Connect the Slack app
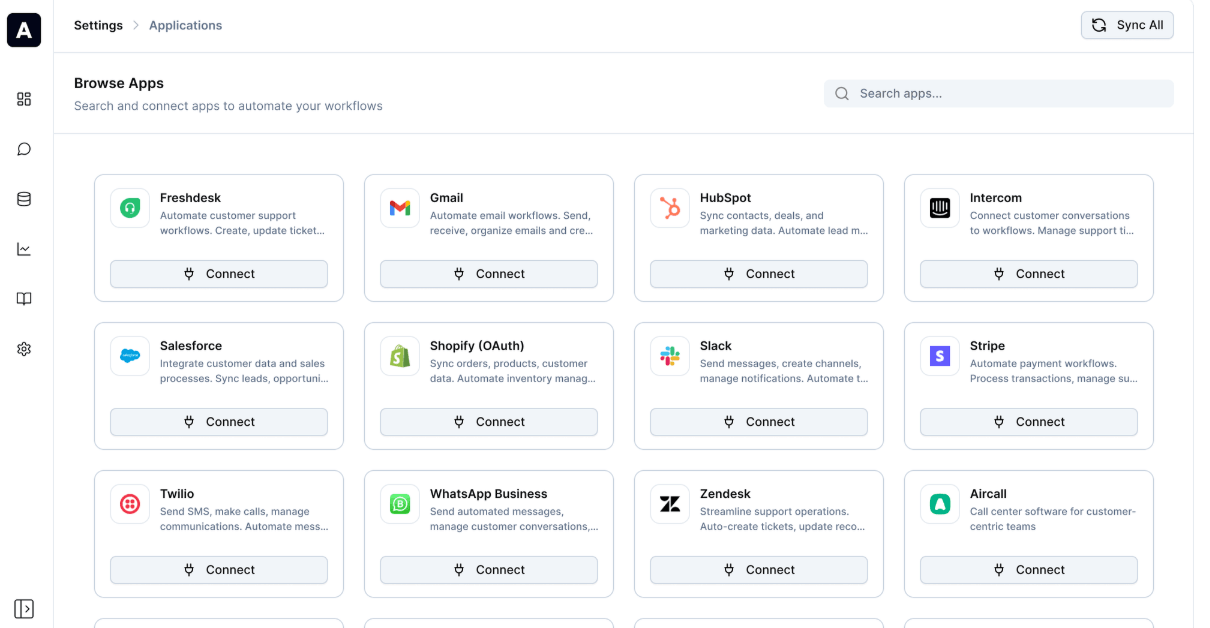The image size is (1210, 628). pos(759,422)
